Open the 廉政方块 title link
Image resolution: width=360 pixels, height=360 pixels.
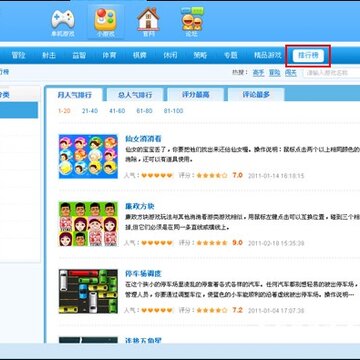click(140, 206)
